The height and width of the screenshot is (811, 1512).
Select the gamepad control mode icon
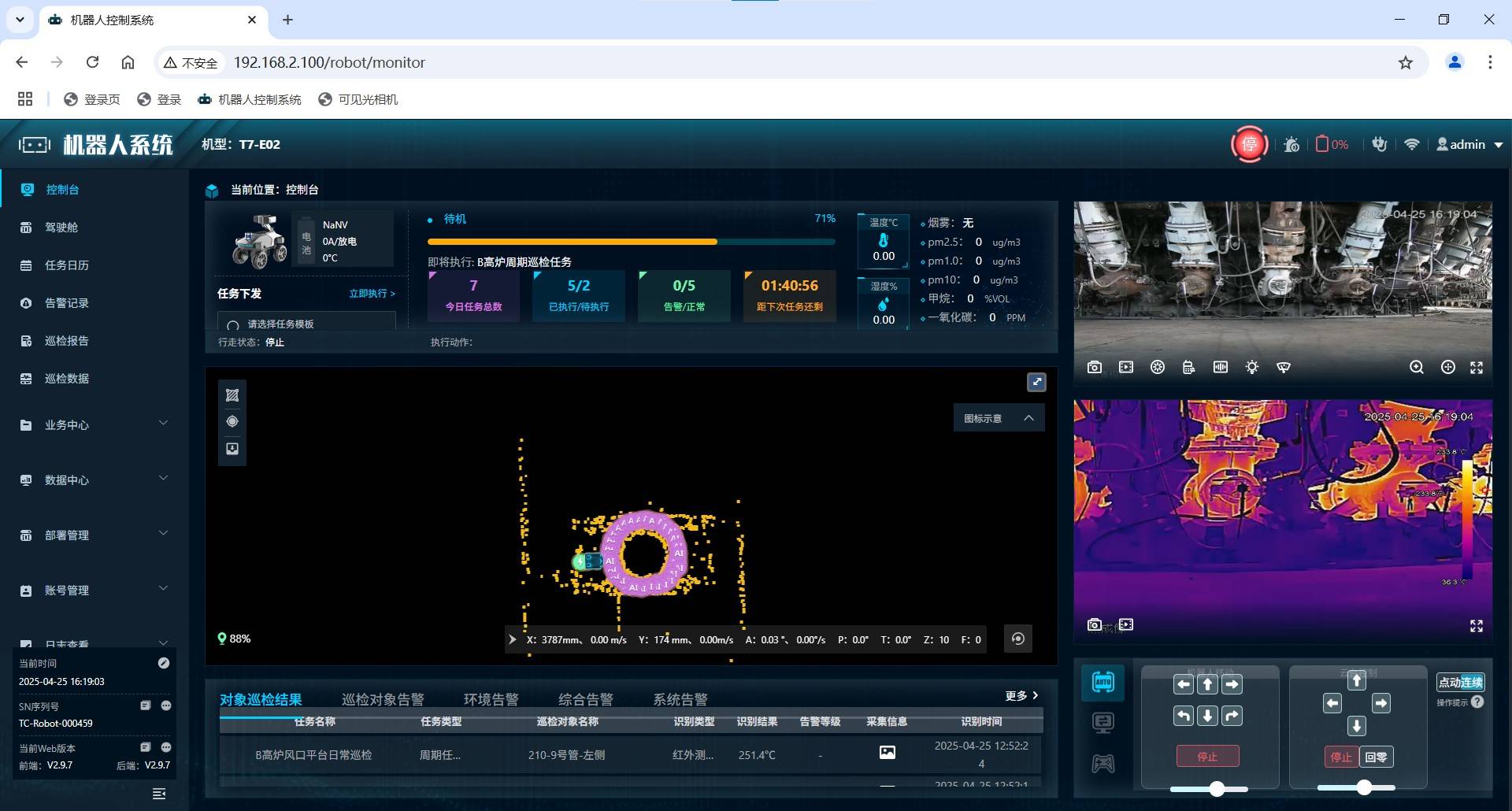pyautogui.click(x=1103, y=764)
